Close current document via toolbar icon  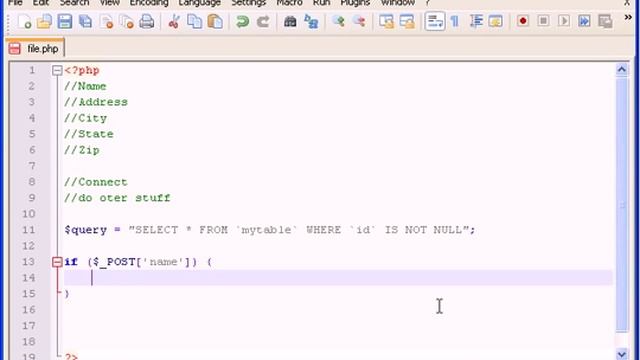(106, 21)
